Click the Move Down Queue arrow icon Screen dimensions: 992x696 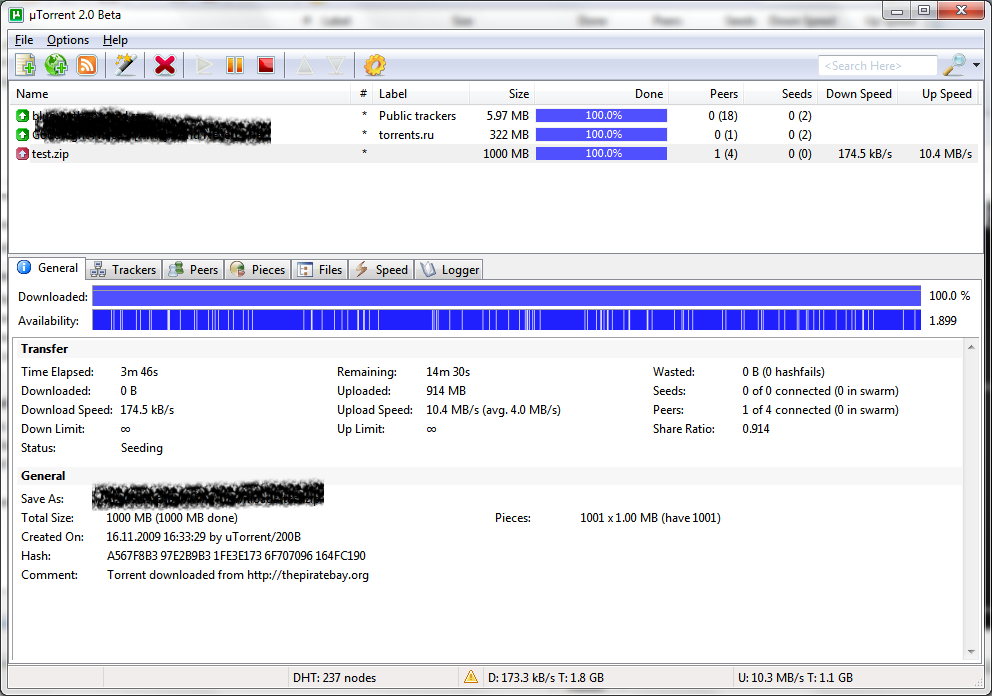tap(335, 65)
